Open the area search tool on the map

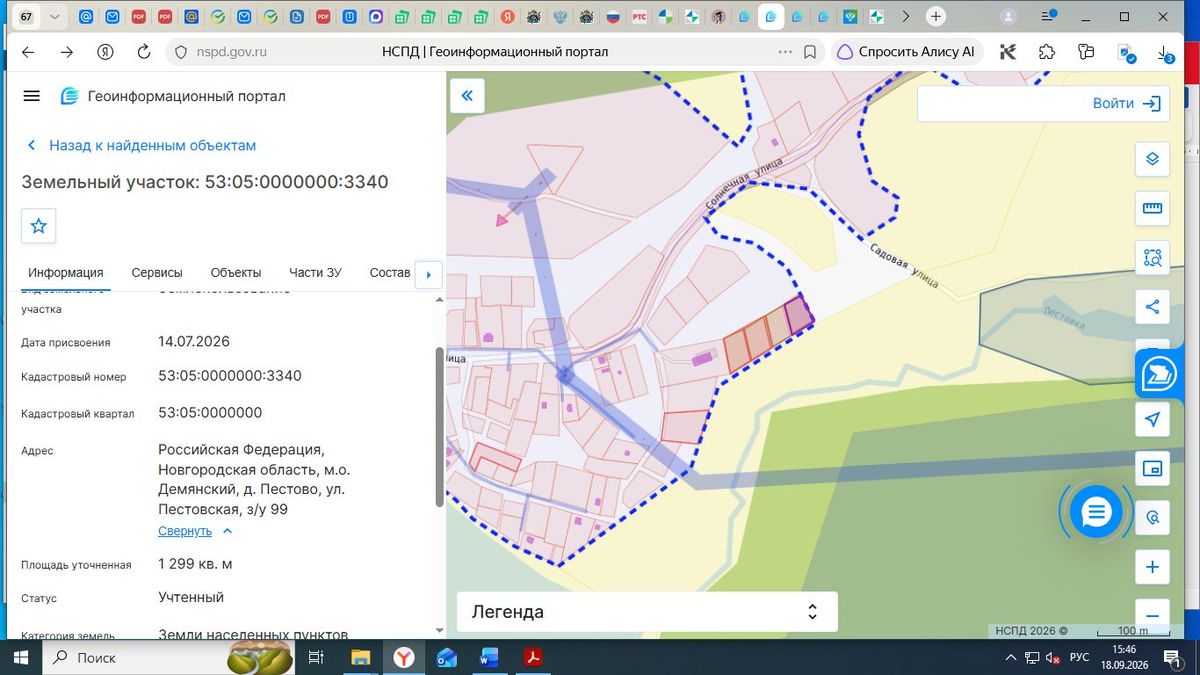[x=1152, y=258]
